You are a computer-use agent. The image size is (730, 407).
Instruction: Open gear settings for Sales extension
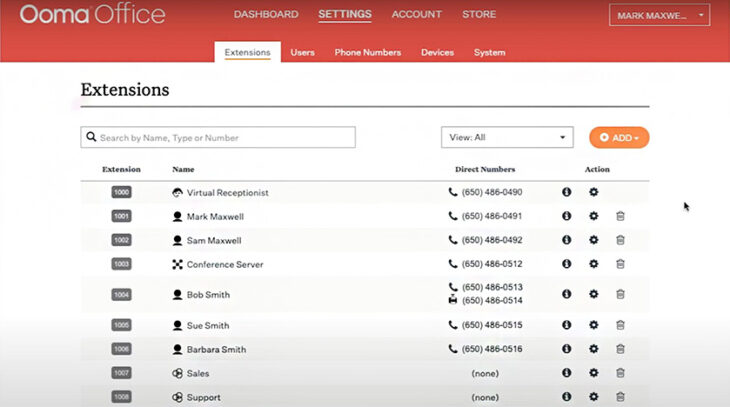pyautogui.click(x=593, y=373)
